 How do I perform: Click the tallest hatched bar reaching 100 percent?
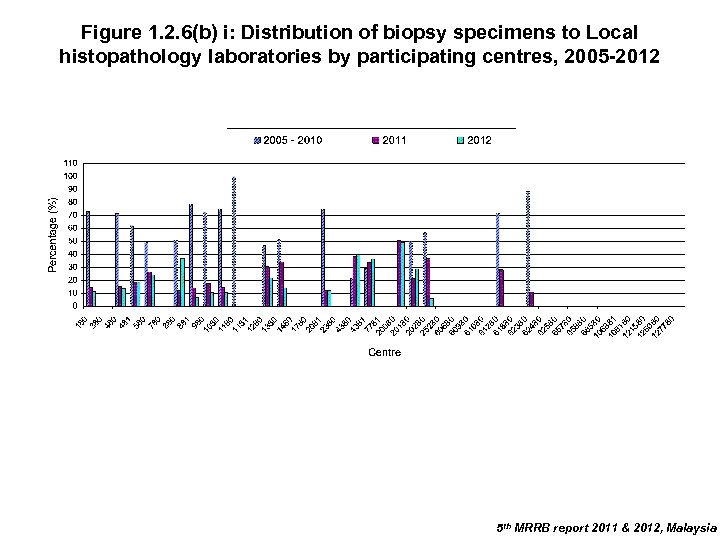(x=234, y=242)
